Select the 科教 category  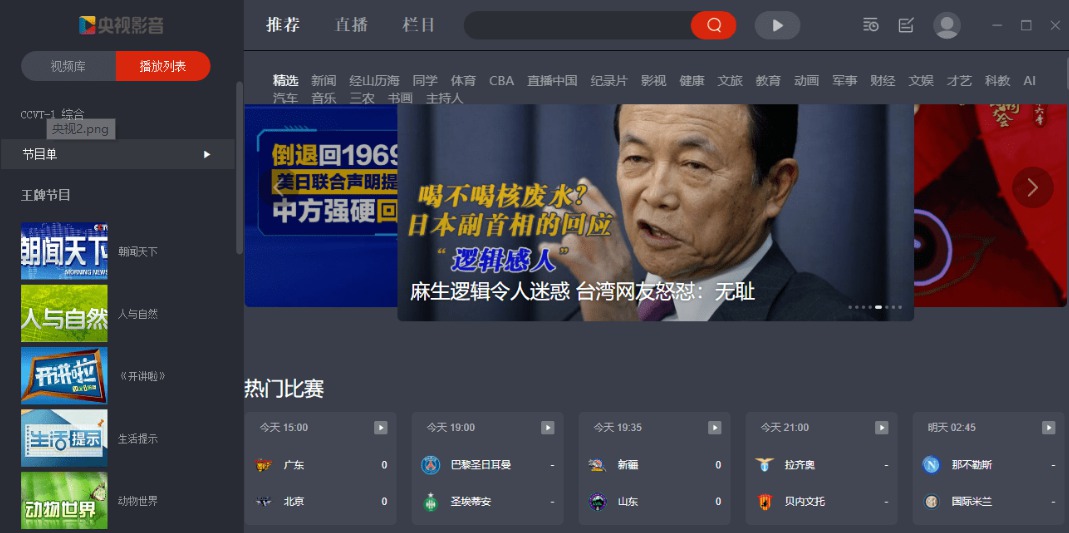997,80
